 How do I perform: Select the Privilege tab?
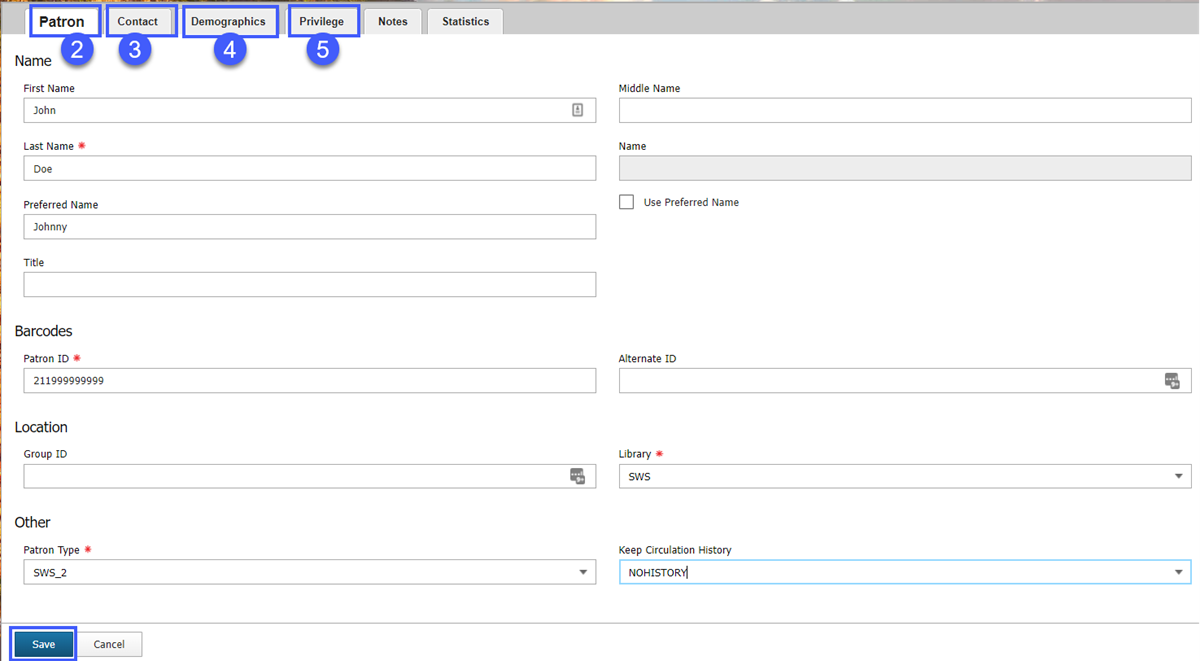[322, 22]
